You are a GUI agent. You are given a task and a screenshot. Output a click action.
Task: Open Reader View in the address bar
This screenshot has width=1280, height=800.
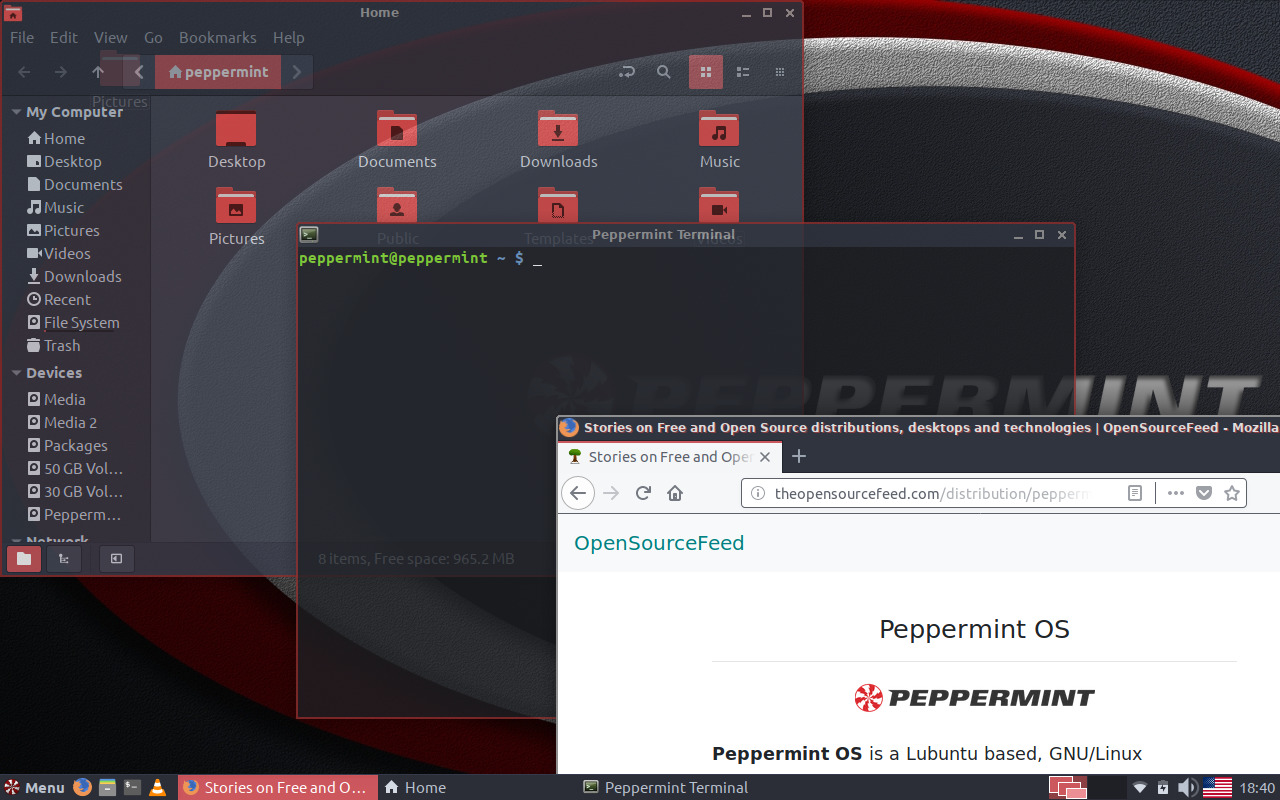[1134, 493]
